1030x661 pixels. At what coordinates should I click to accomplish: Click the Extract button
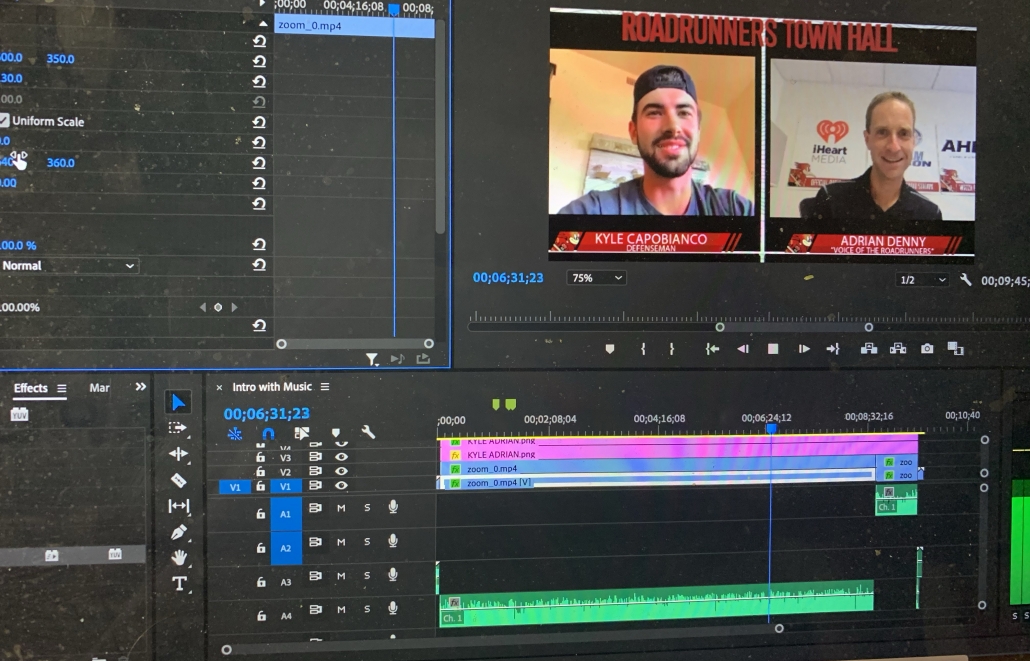click(898, 349)
